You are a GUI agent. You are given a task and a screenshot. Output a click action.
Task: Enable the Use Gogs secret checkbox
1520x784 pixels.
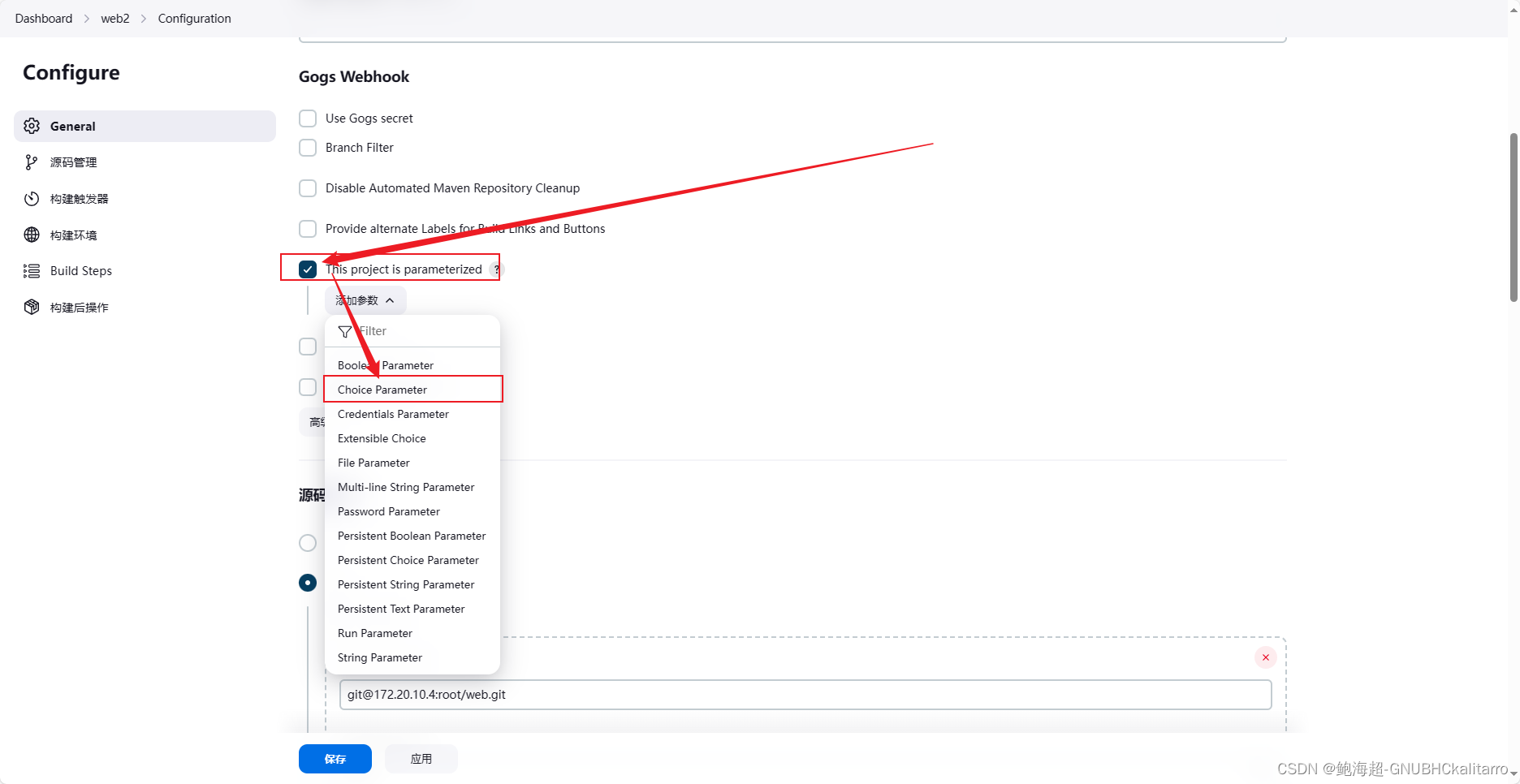(308, 118)
